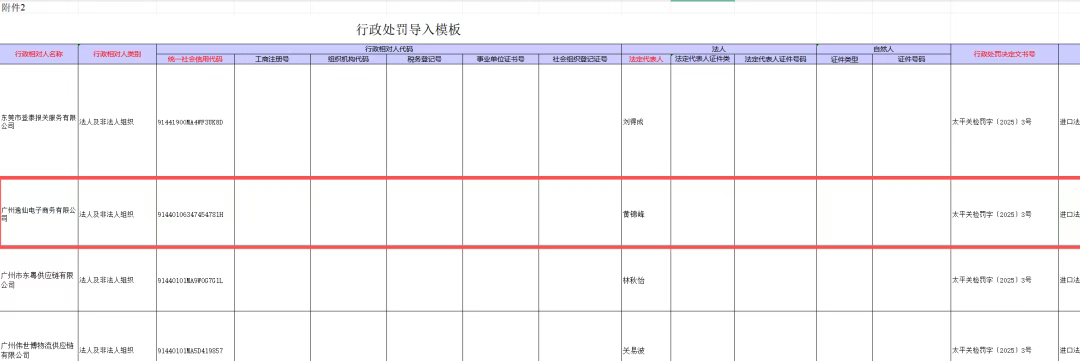Select empty 工商注册号 cell in 黄锦峰 row
Image resolution: width=1080 pixels, height=361 pixels.
tap(272, 214)
